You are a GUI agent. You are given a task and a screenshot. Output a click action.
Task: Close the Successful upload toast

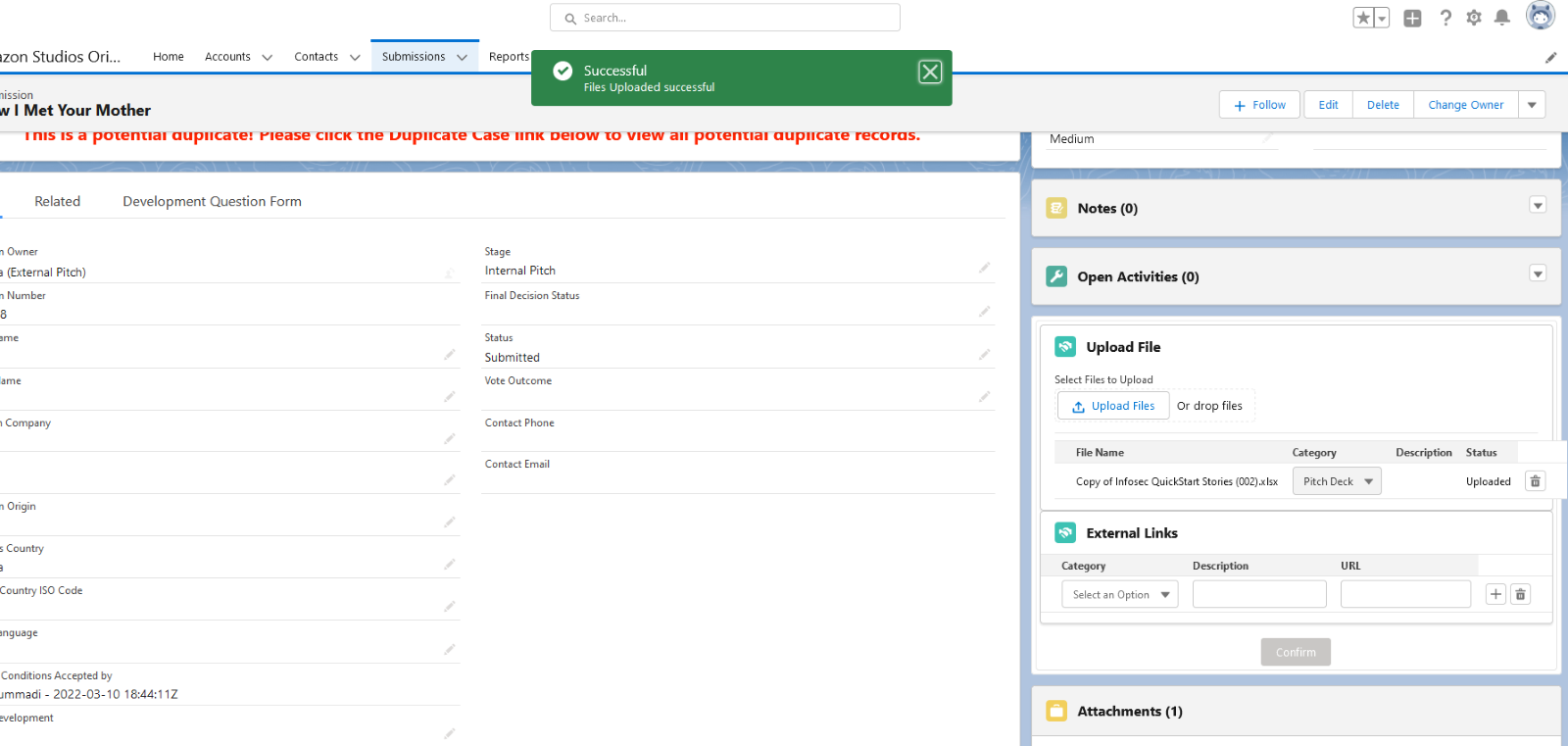(x=930, y=72)
